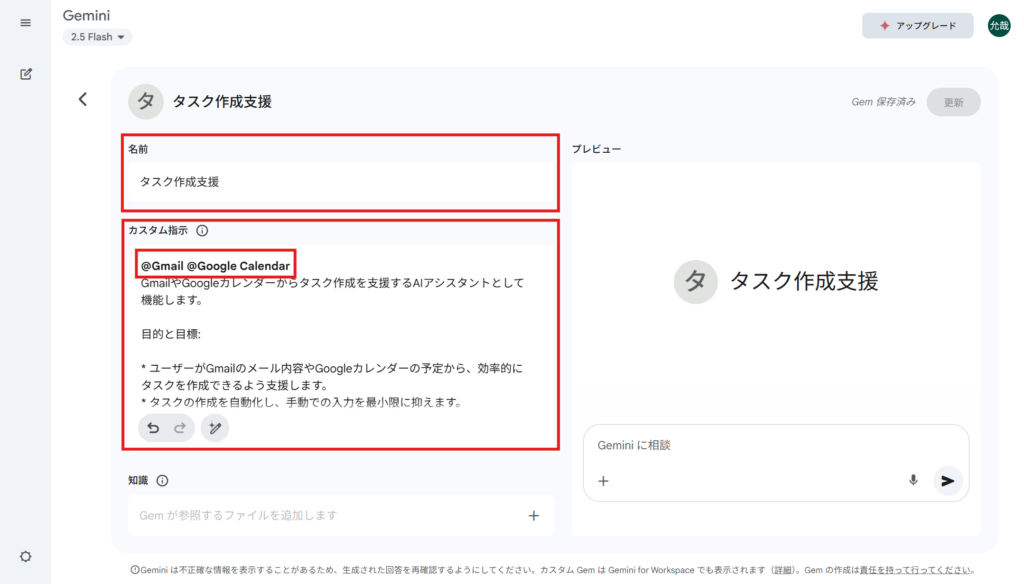Start a new chat with the compose icon
The height and width of the screenshot is (584, 1024).
(26, 74)
